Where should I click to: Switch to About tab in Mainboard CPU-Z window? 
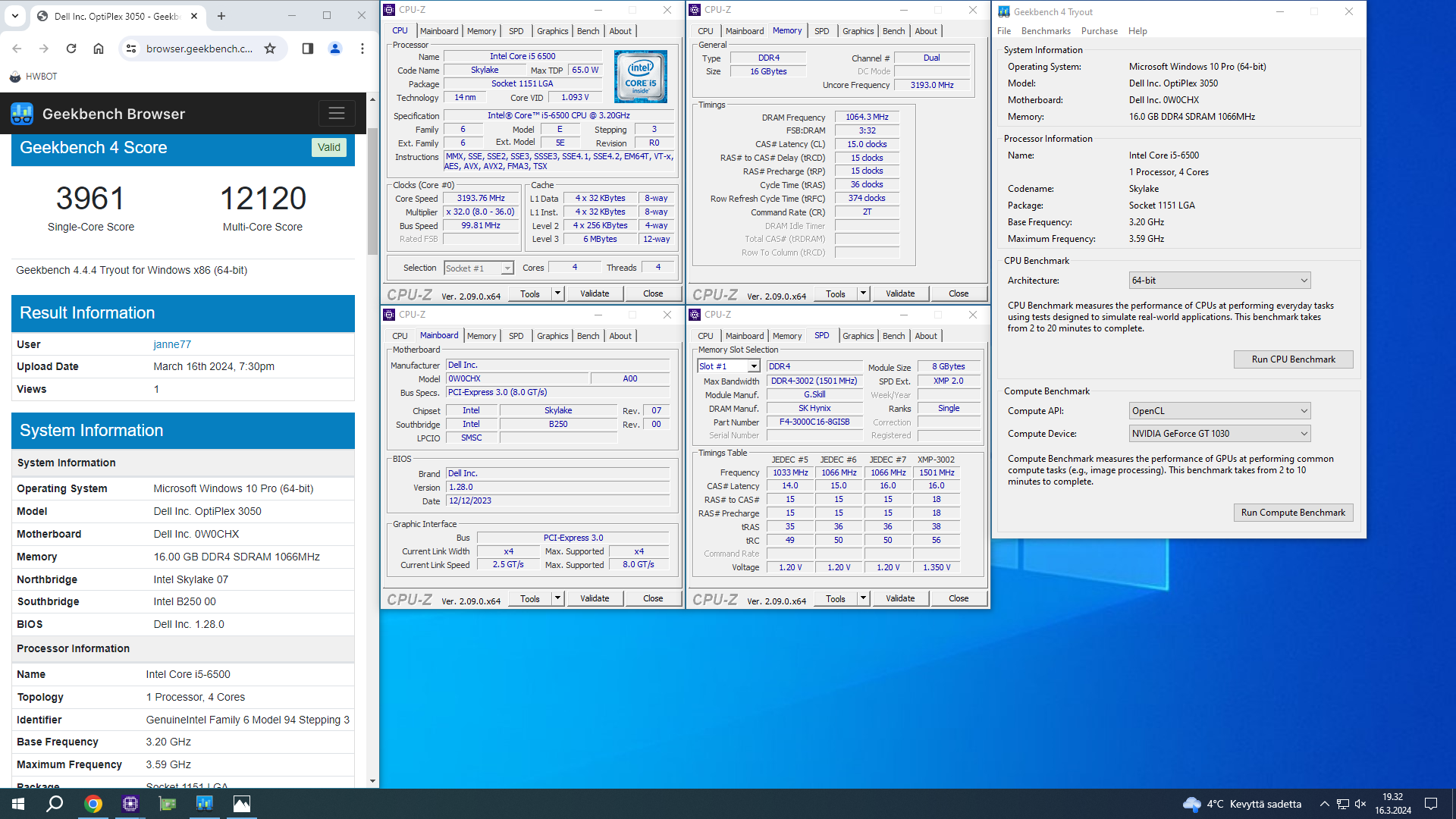click(x=620, y=336)
